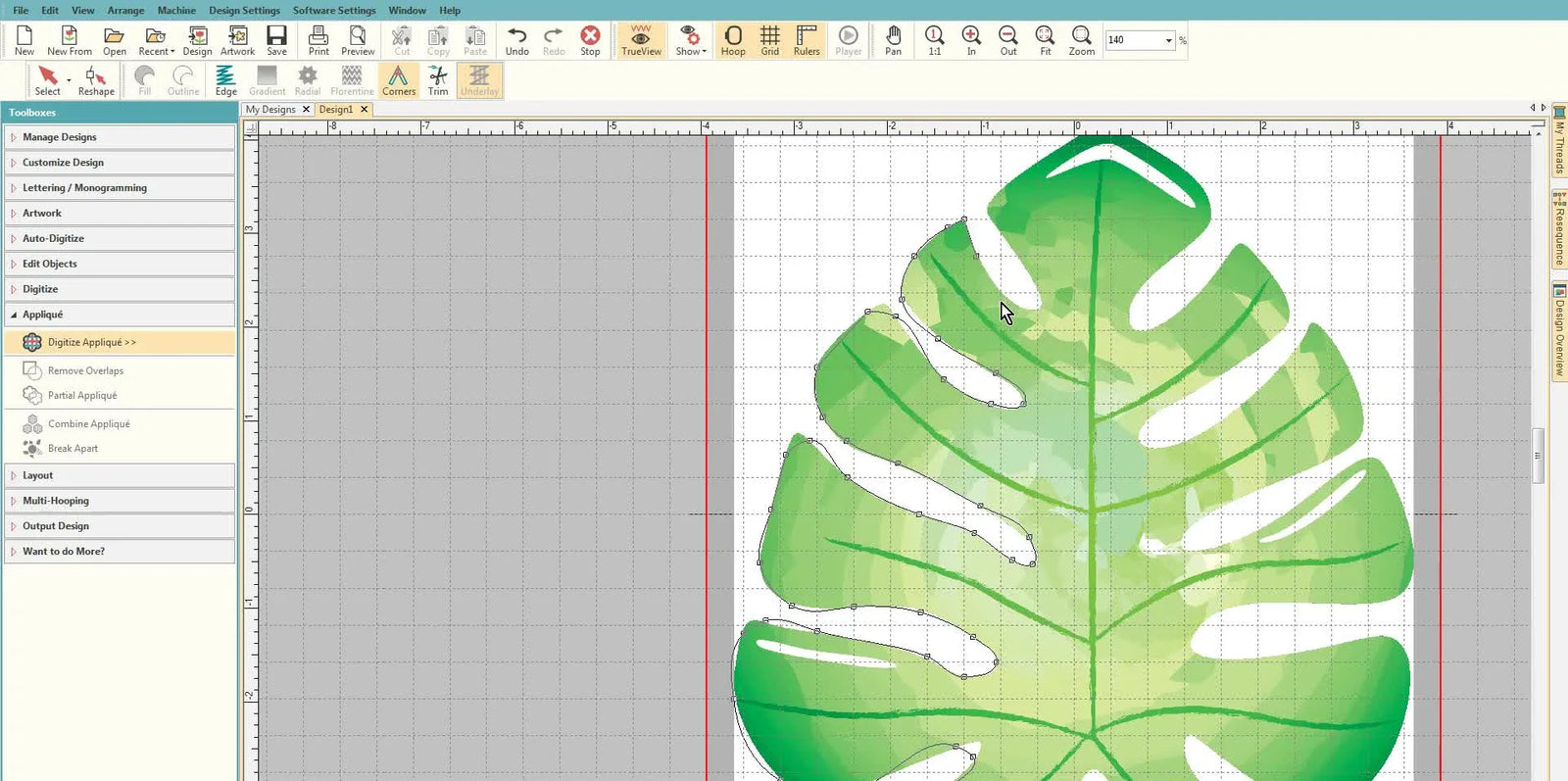Toggle TrueView display mode
Image resolution: width=1568 pixels, height=781 pixels.
(641, 40)
